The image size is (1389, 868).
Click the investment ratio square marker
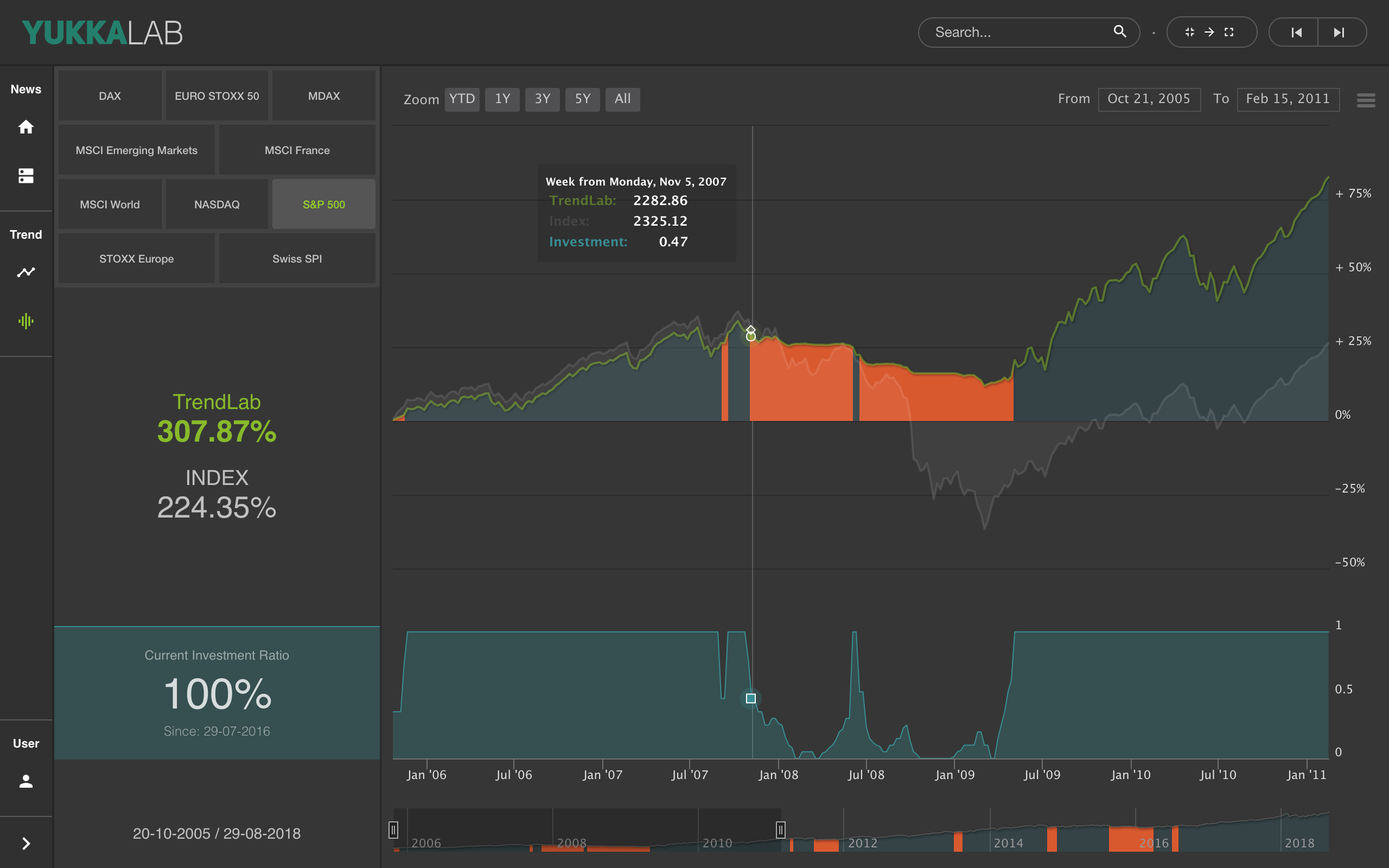751,699
